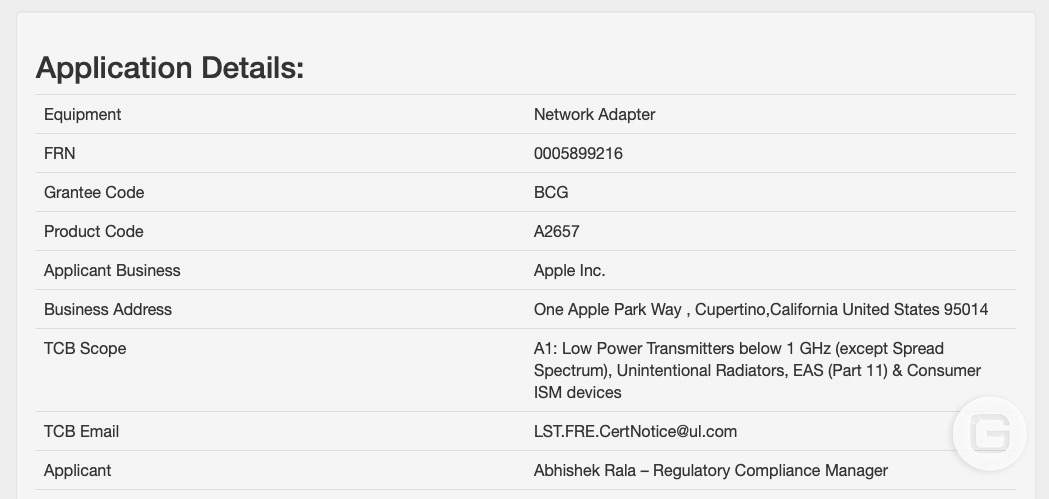Viewport: 1049px width, 499px height.
Task: Click the Product Code label
Action: point(94,231)
